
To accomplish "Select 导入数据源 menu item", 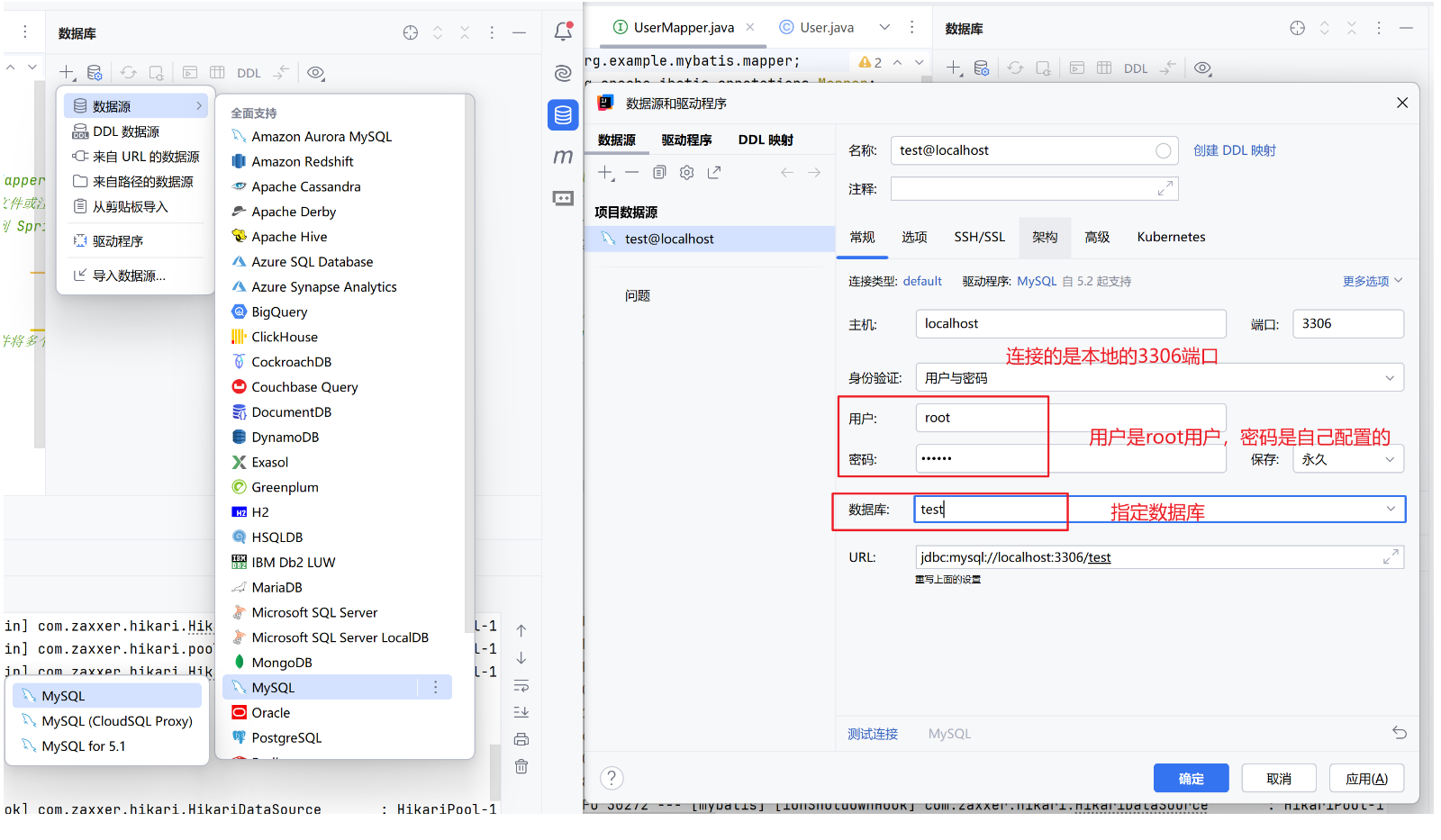I will [137, 275].
